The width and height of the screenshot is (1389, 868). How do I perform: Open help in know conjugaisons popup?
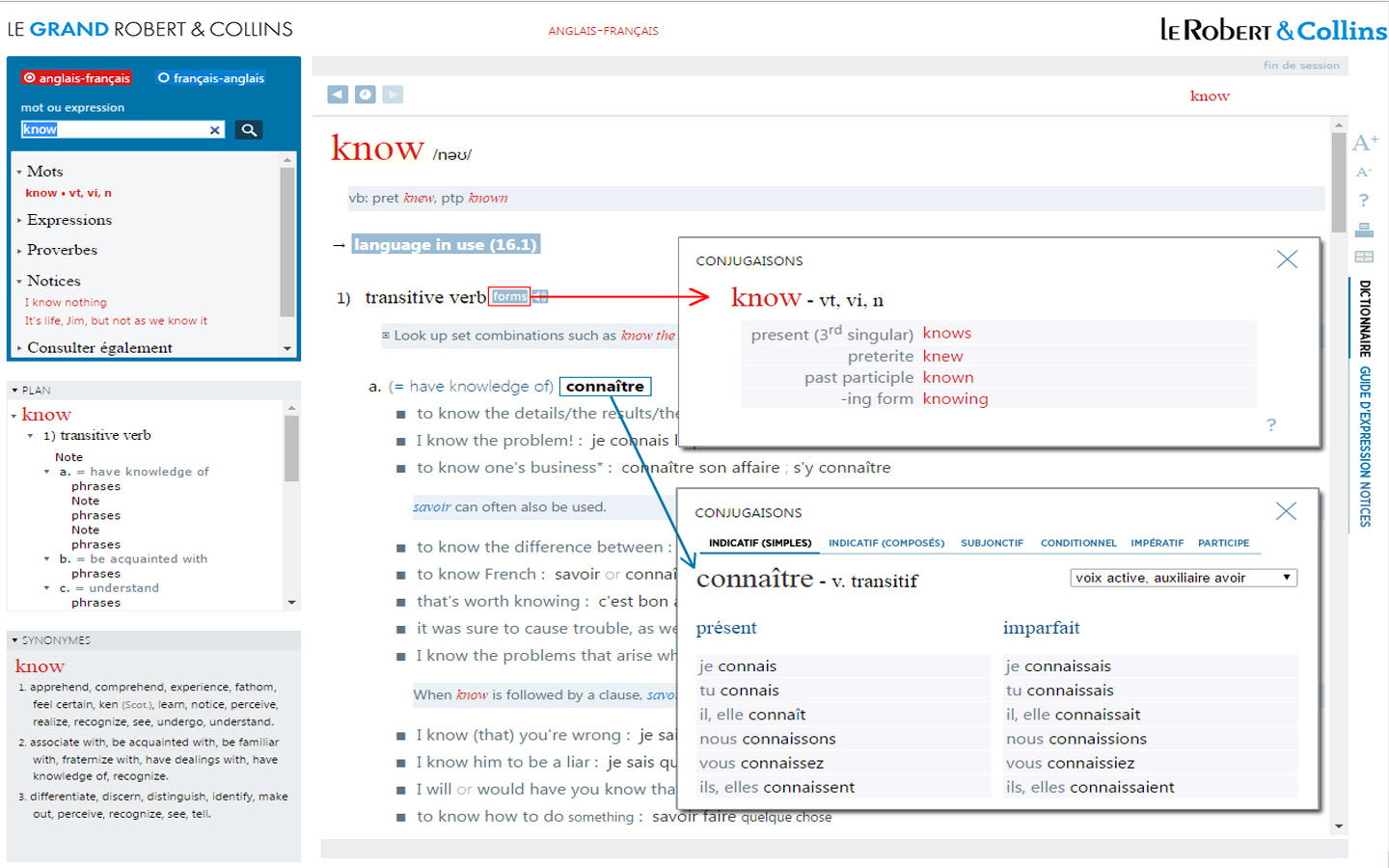click(1271, 425)
